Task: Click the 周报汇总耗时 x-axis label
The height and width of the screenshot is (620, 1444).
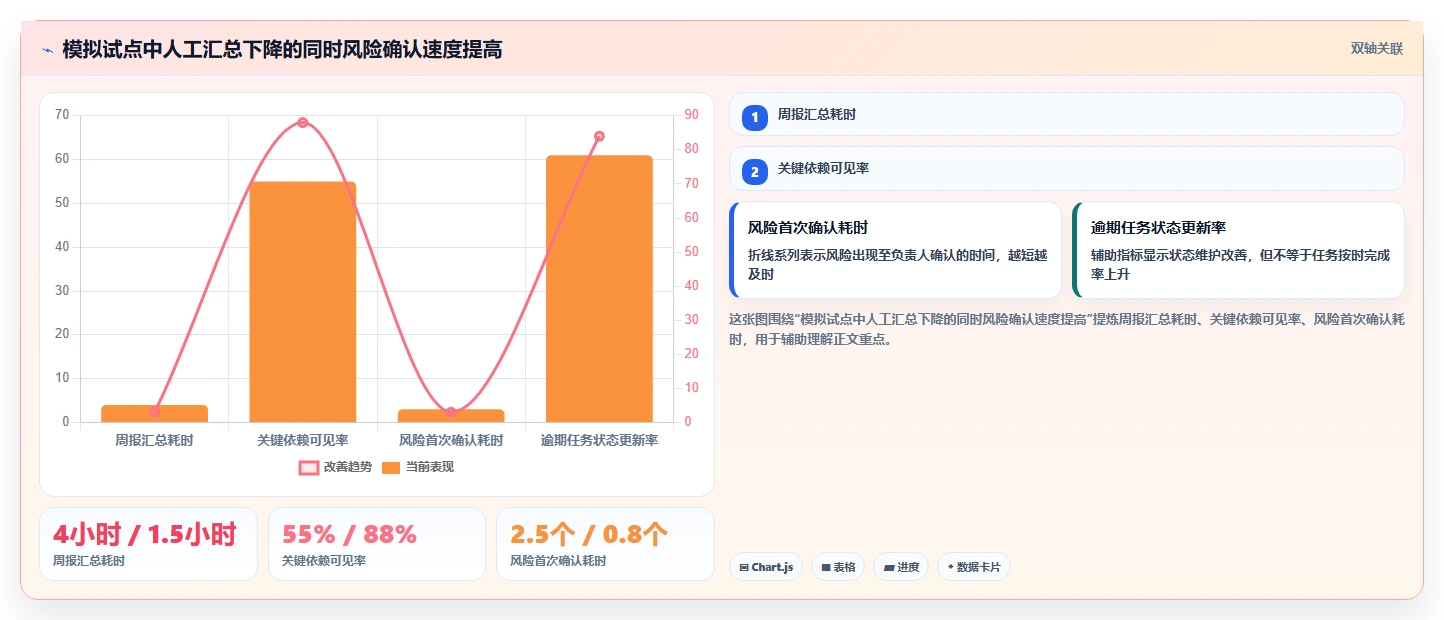Action: click(155, 440)
